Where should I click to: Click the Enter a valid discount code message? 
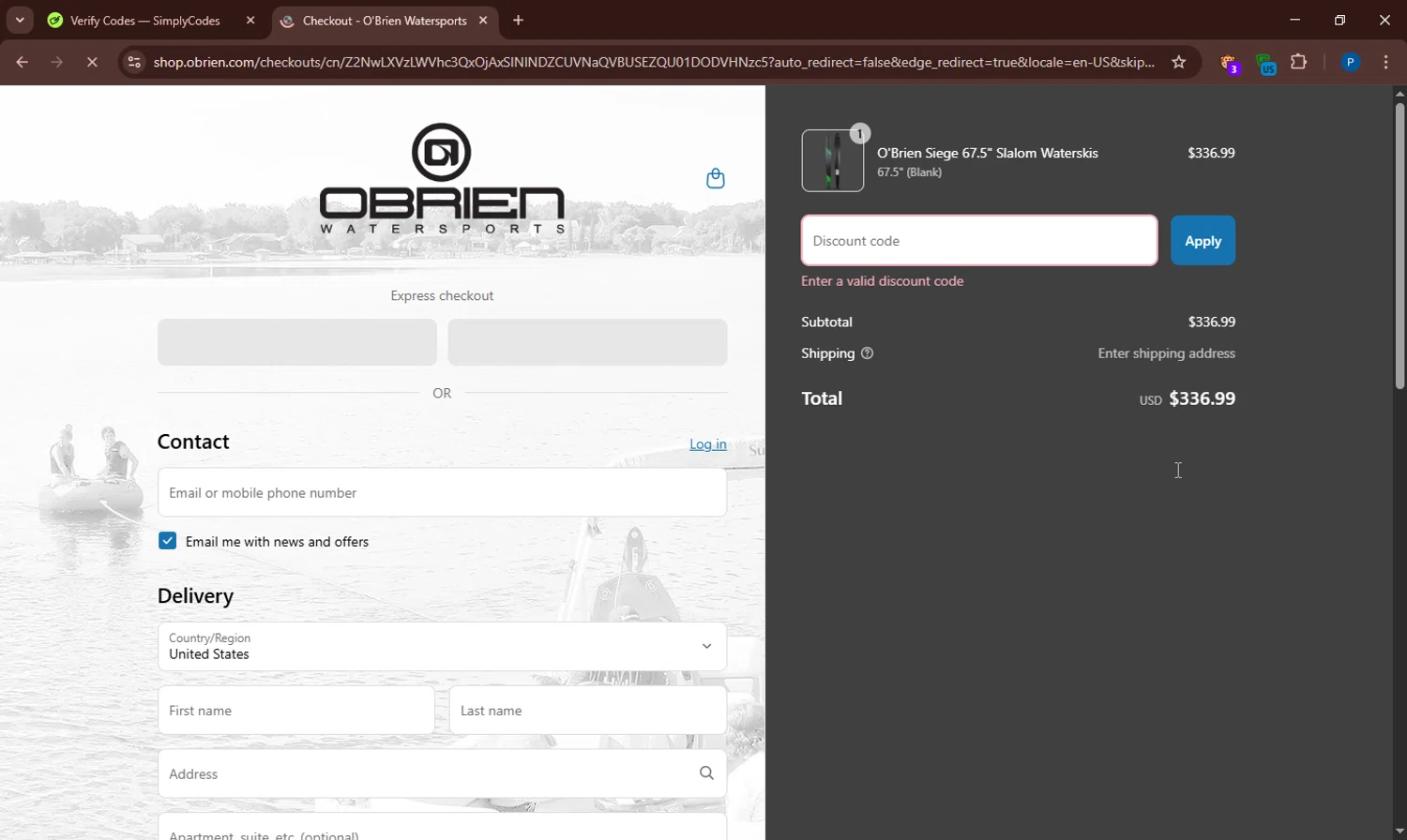pyautogui.click(x=883, y=281)
